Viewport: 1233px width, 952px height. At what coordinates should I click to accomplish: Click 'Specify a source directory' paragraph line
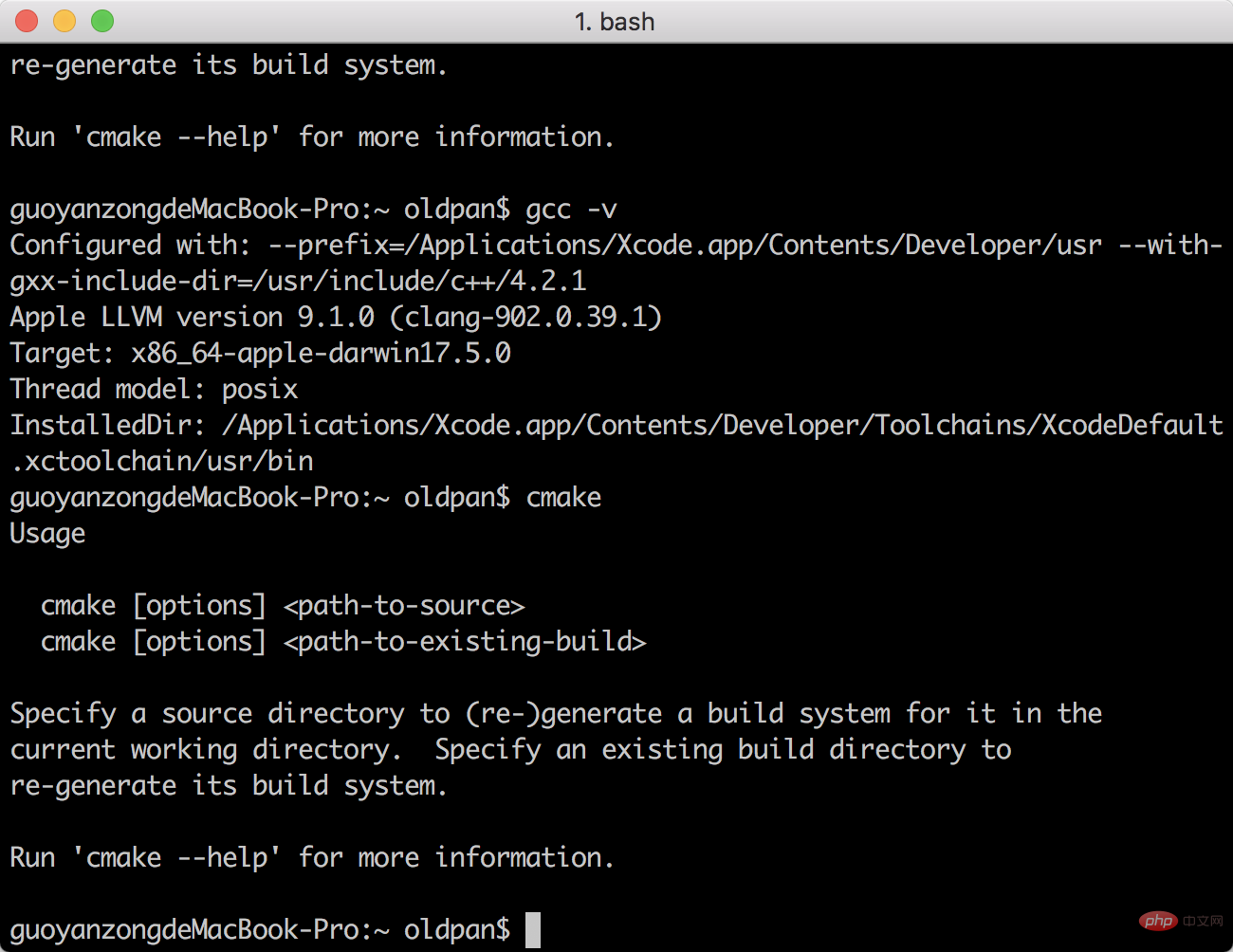556,714
